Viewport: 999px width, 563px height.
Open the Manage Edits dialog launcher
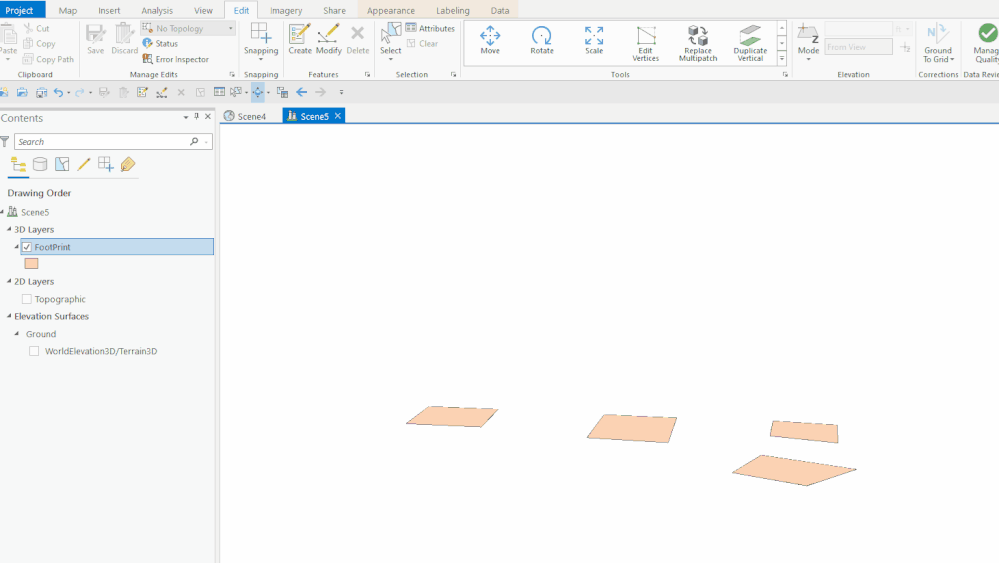[x=232, y=75]
